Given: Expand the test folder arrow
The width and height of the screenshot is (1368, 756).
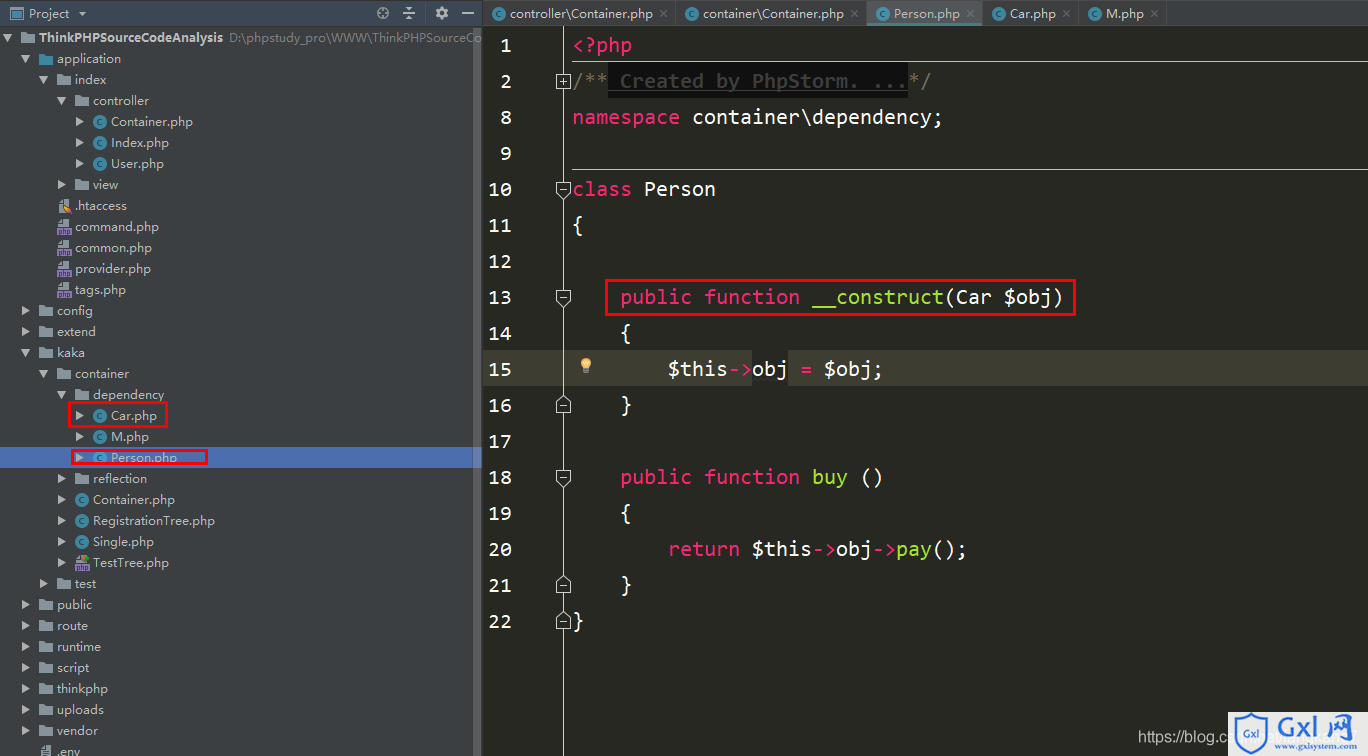Looking at the screenshot, I should (44, 584).
